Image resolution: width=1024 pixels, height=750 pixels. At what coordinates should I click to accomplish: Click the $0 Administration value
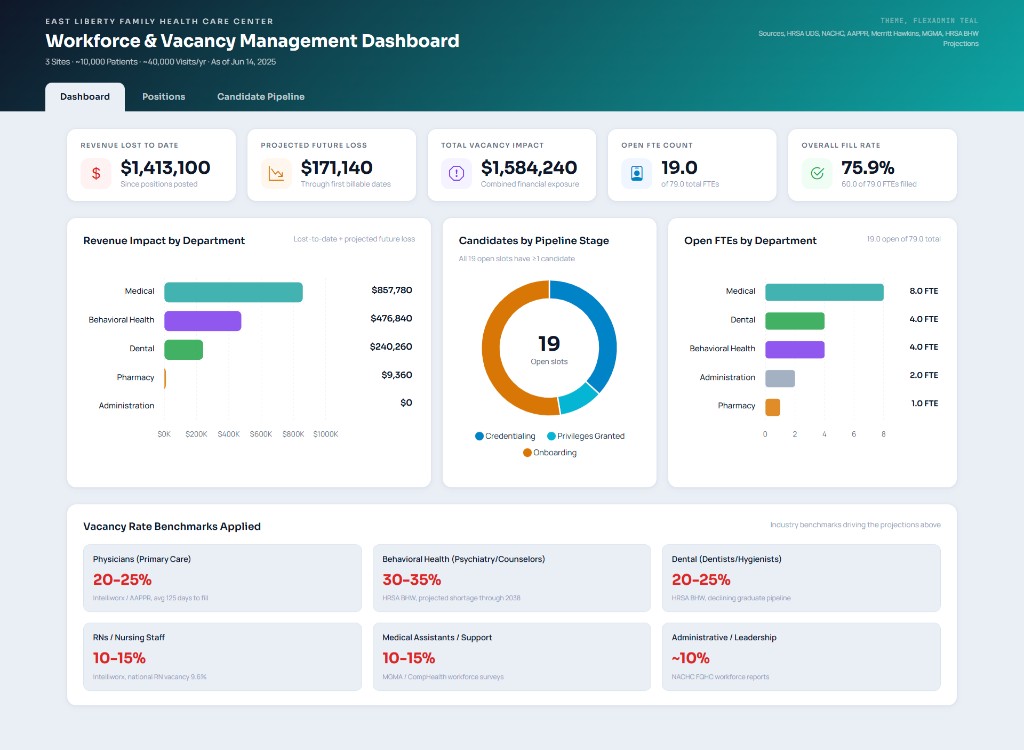point(406,402)
